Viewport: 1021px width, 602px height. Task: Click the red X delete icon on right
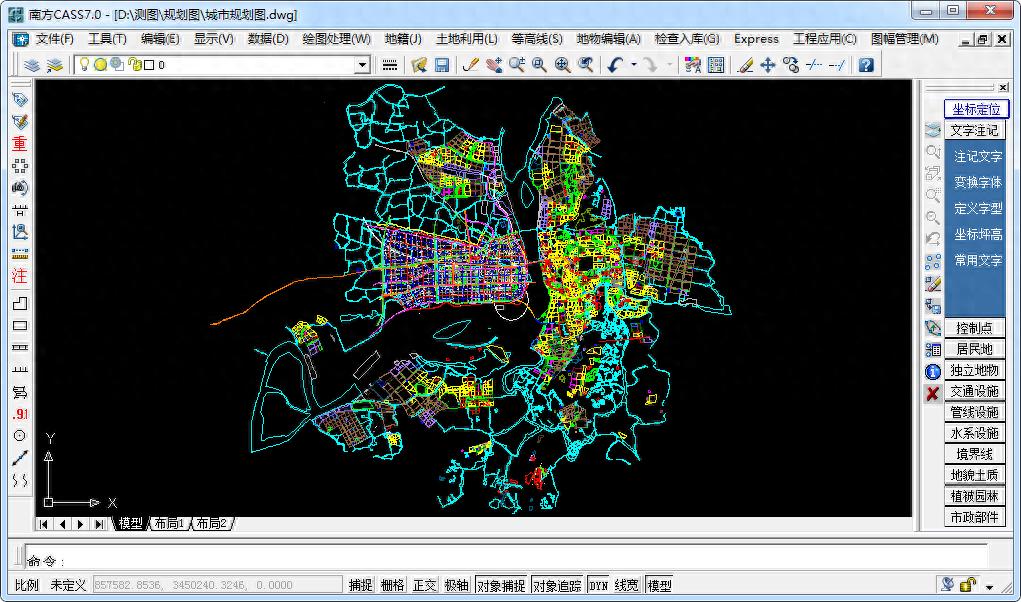[932, 393]
